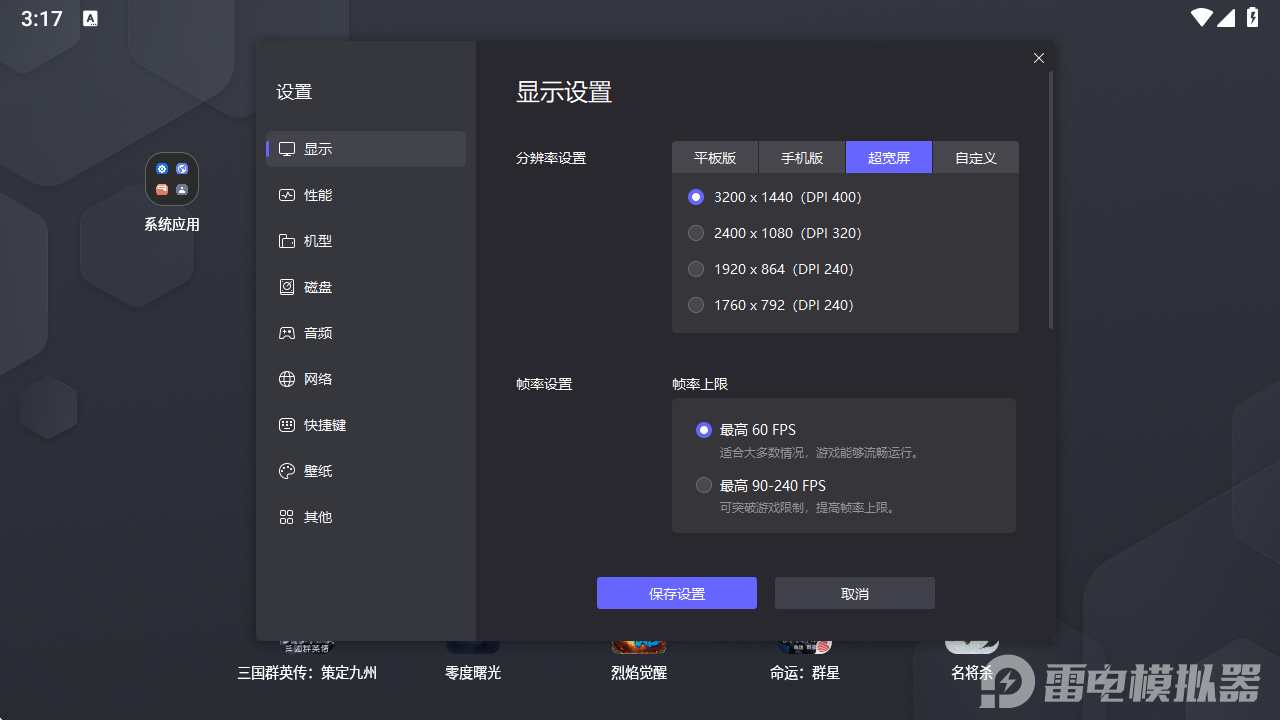Viewport: 1280px width, 720px height.
Task: Open the 磁盘 settings section
Action: [x=316, y=286]
